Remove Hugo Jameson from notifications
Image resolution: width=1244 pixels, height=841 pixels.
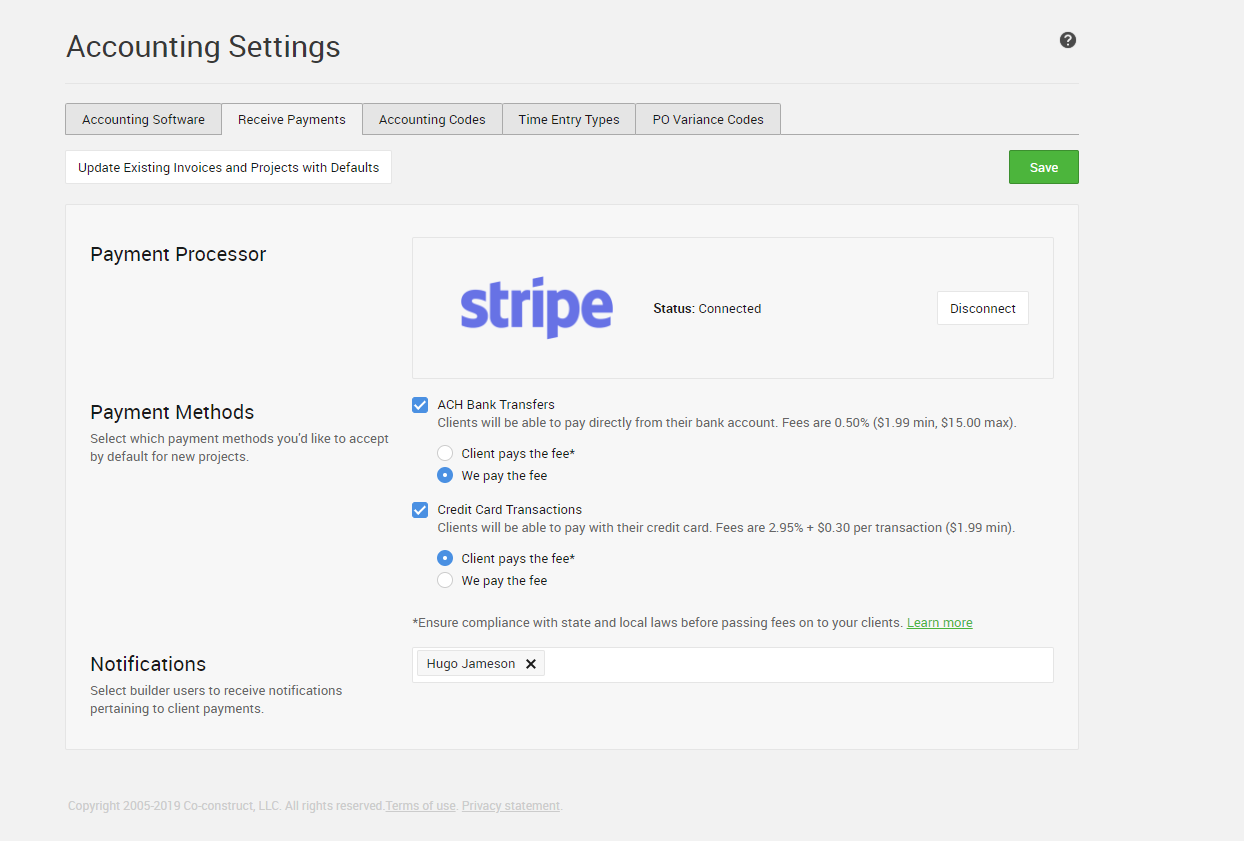click(x=531, y=664)
